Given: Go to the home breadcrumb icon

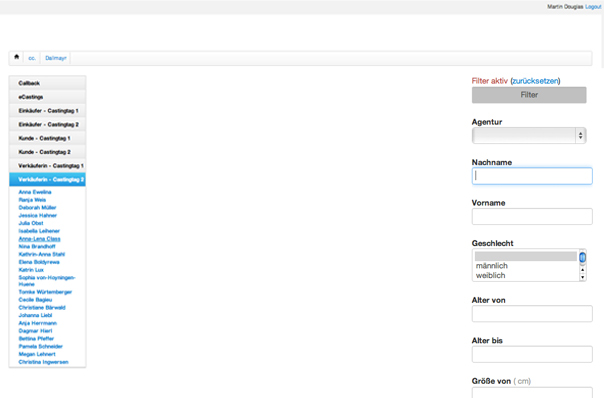Looking at the screenshot, I should (17, 57).
